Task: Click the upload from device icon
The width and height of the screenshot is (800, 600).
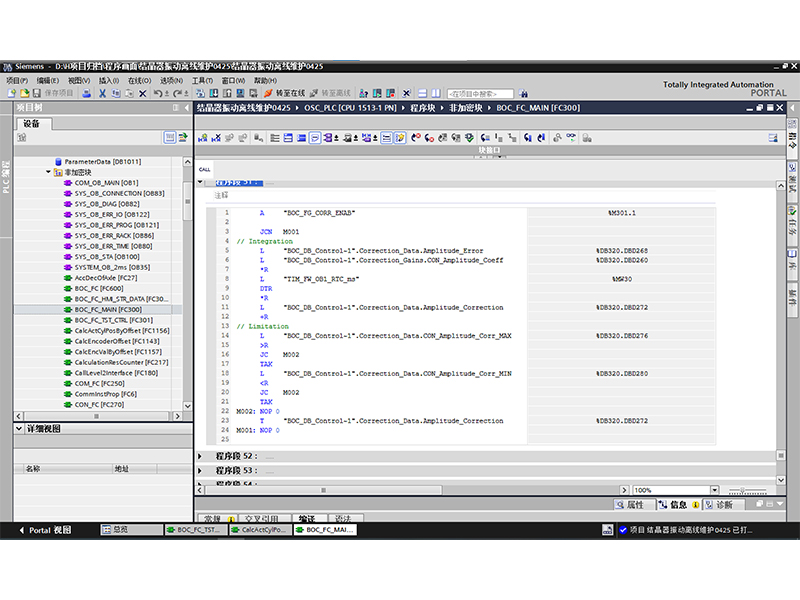Action: [227, 93]
